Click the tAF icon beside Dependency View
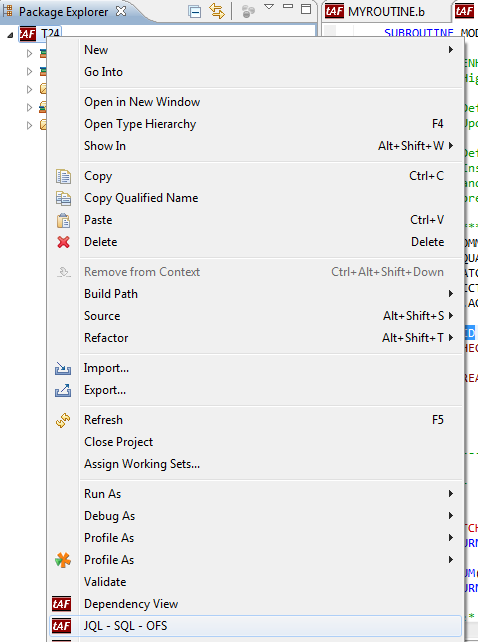Screen dimensions: 478x642 [x=61, y=604]
